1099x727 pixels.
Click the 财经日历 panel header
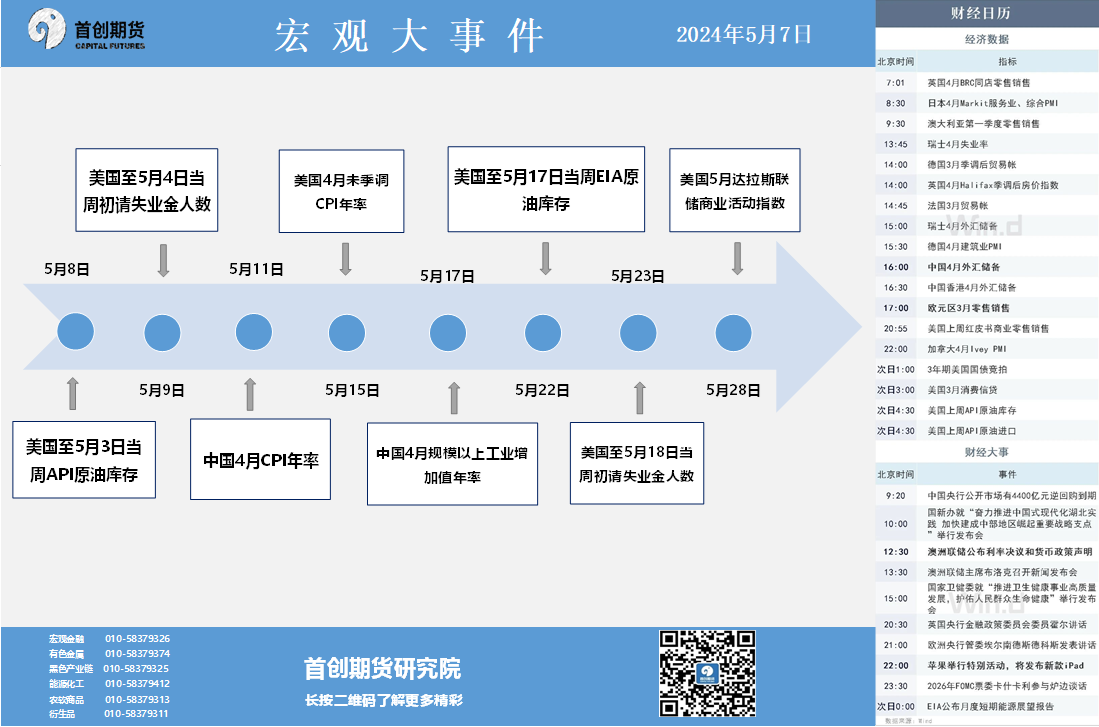pyautogui.click(x=987, y=13)
